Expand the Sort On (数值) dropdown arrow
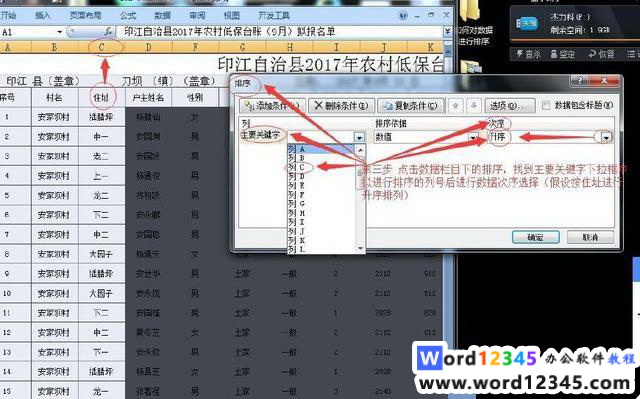Image resolution: width=640 pixels, height=399 pixels. [x=473, y=137]
